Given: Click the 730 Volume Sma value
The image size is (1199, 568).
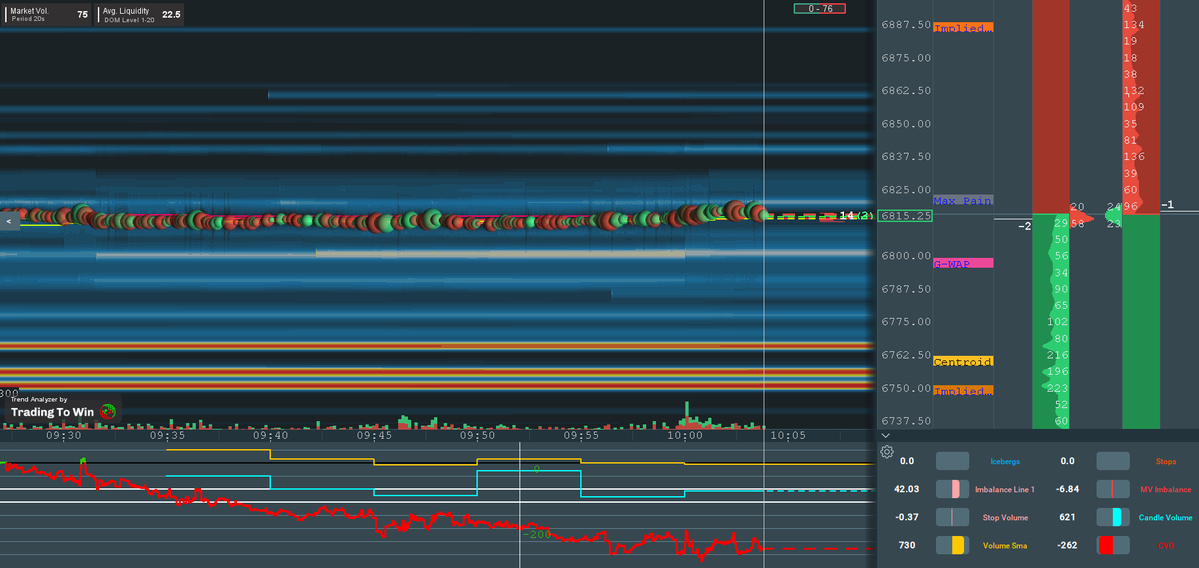Looking at the screenshot, I should [907, 546].
